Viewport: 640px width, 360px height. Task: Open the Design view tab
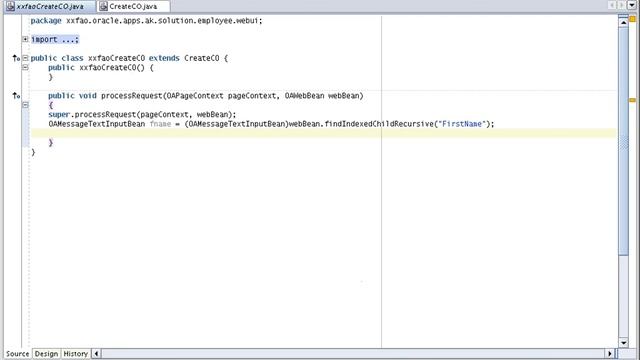click(46, 354)
